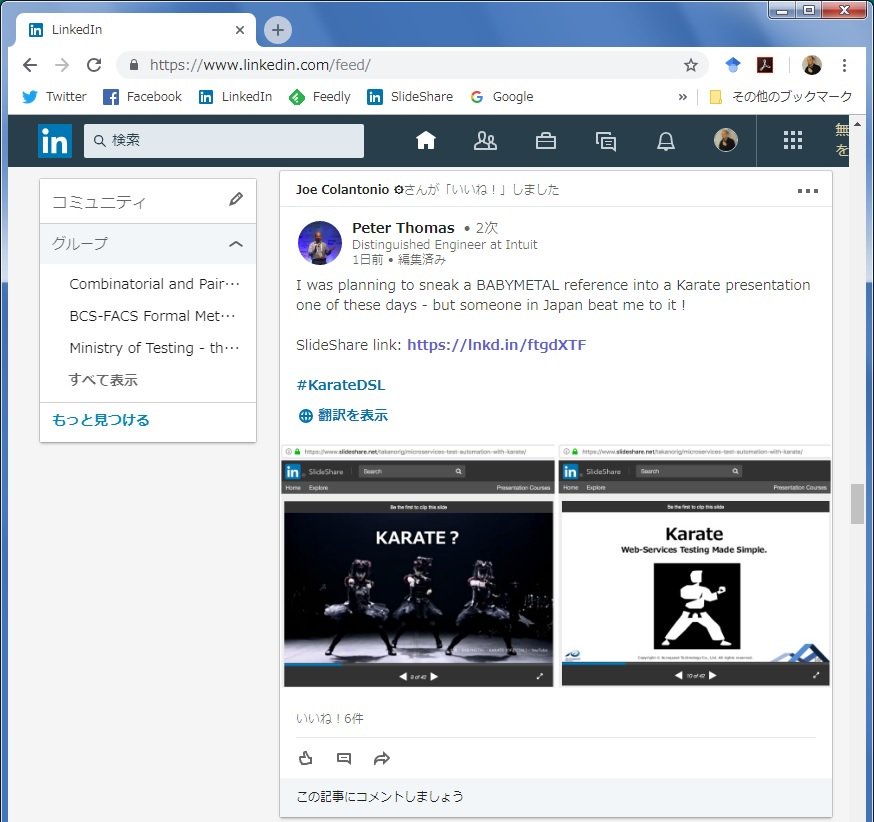View the いいね！6件 likes count

[329, 718]
